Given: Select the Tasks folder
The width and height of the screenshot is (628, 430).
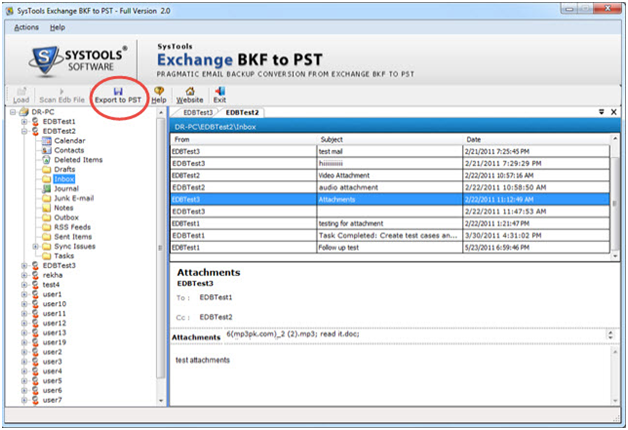Looking at the screenshot, I should (x=64, y=256).
